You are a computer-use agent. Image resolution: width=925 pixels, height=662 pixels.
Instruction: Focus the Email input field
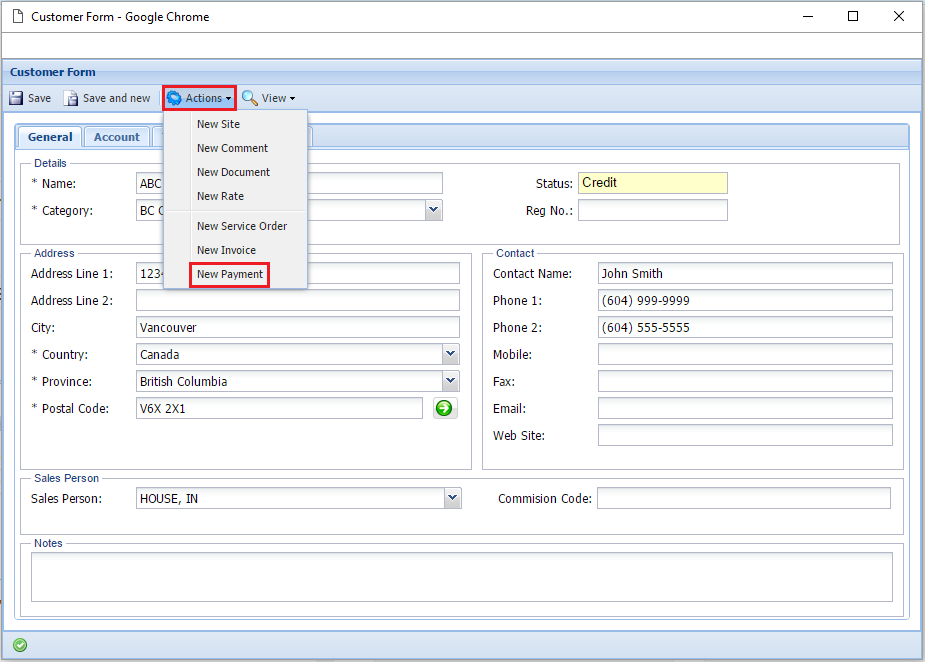click(745, 408)
